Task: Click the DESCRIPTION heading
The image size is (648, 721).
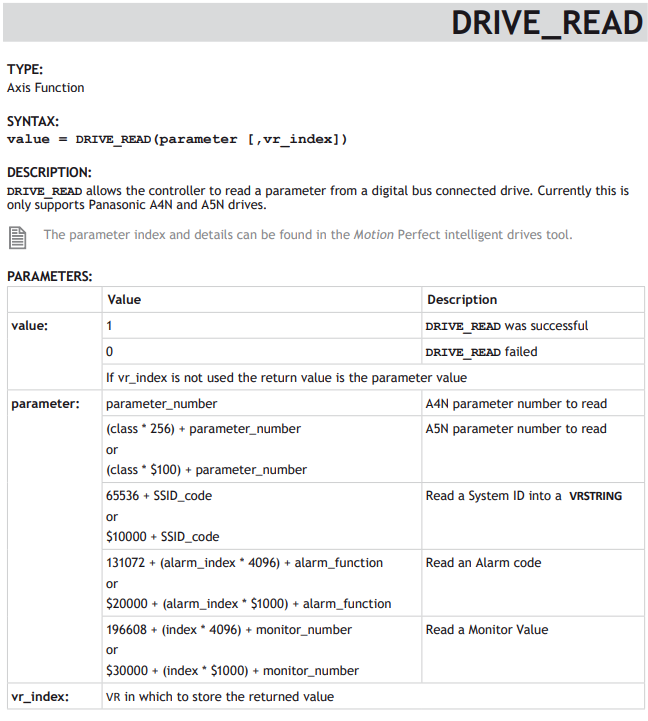Action: (49, 172)
